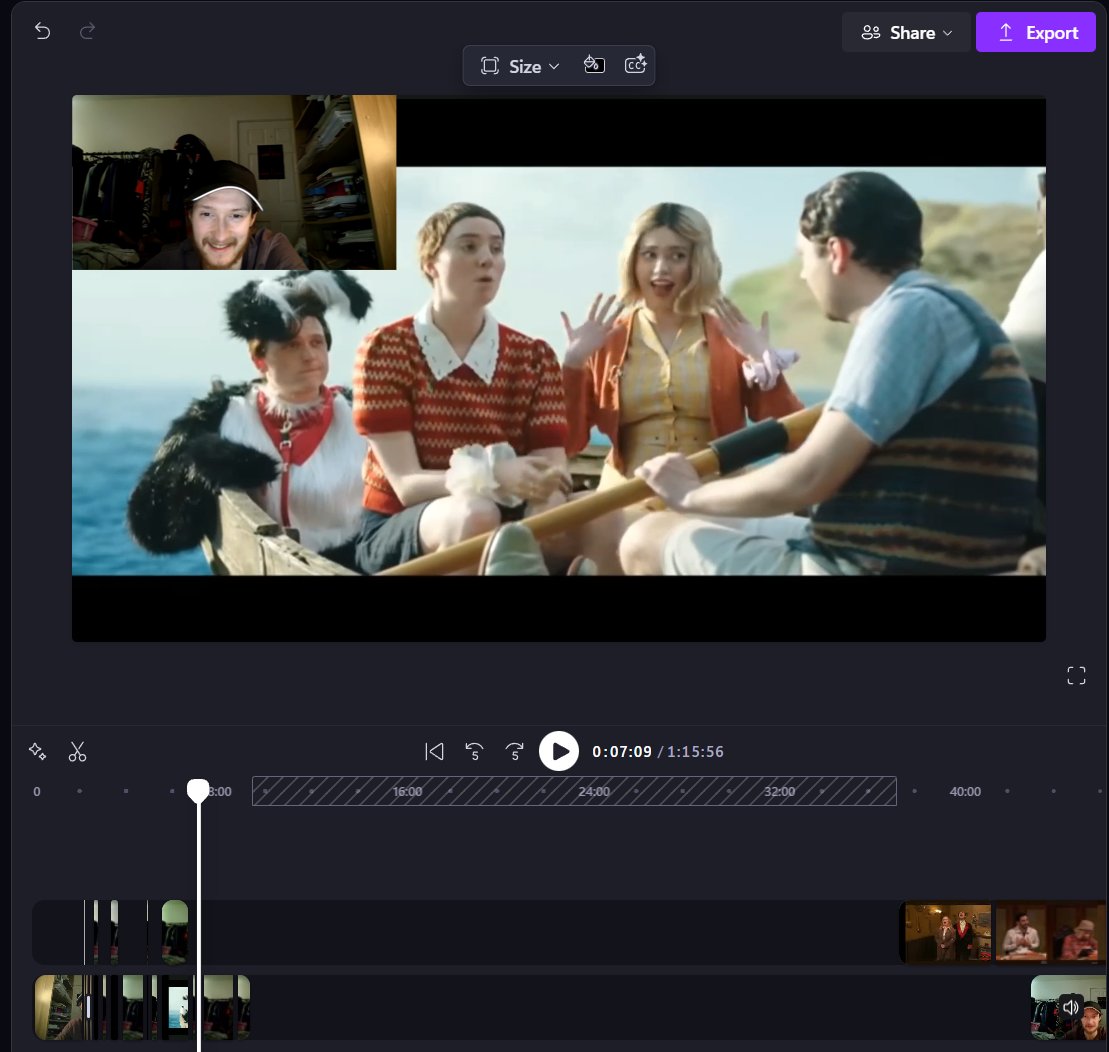Select the green clip on the upper track
The height and width of the screenshot is (1052, 1109).
pyautogui.click(x=175, y=932)
